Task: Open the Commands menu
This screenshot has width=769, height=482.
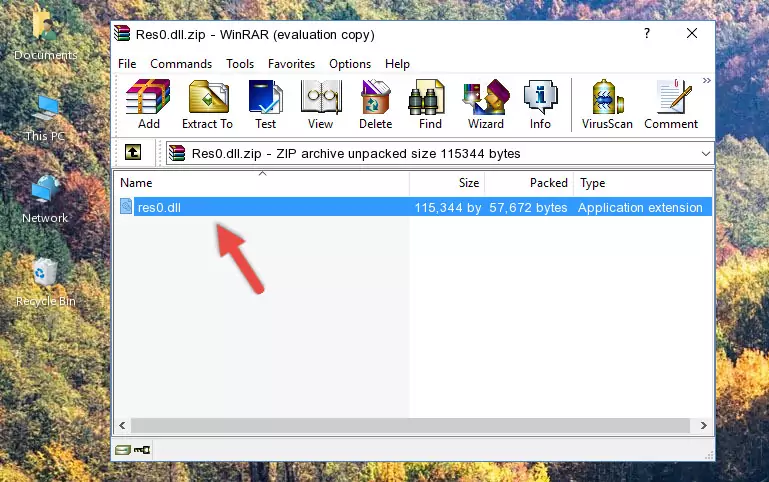Action: pos(181,64)
